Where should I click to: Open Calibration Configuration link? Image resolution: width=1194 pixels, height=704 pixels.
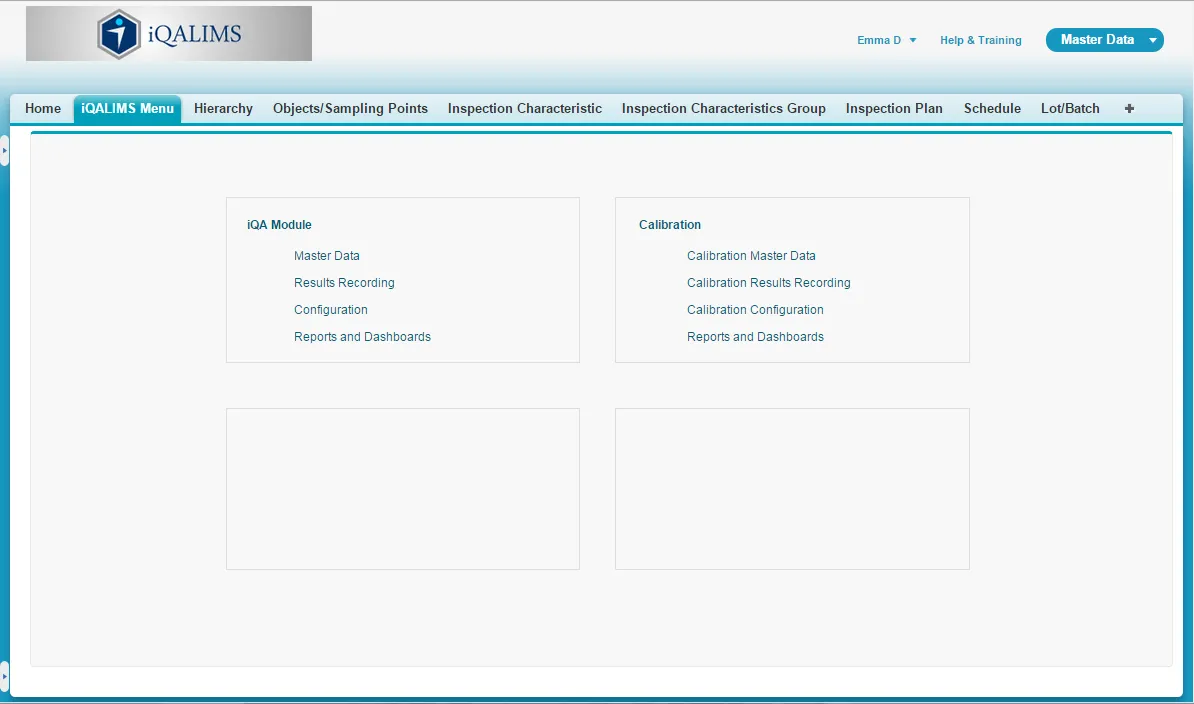[x=755, y=310]
